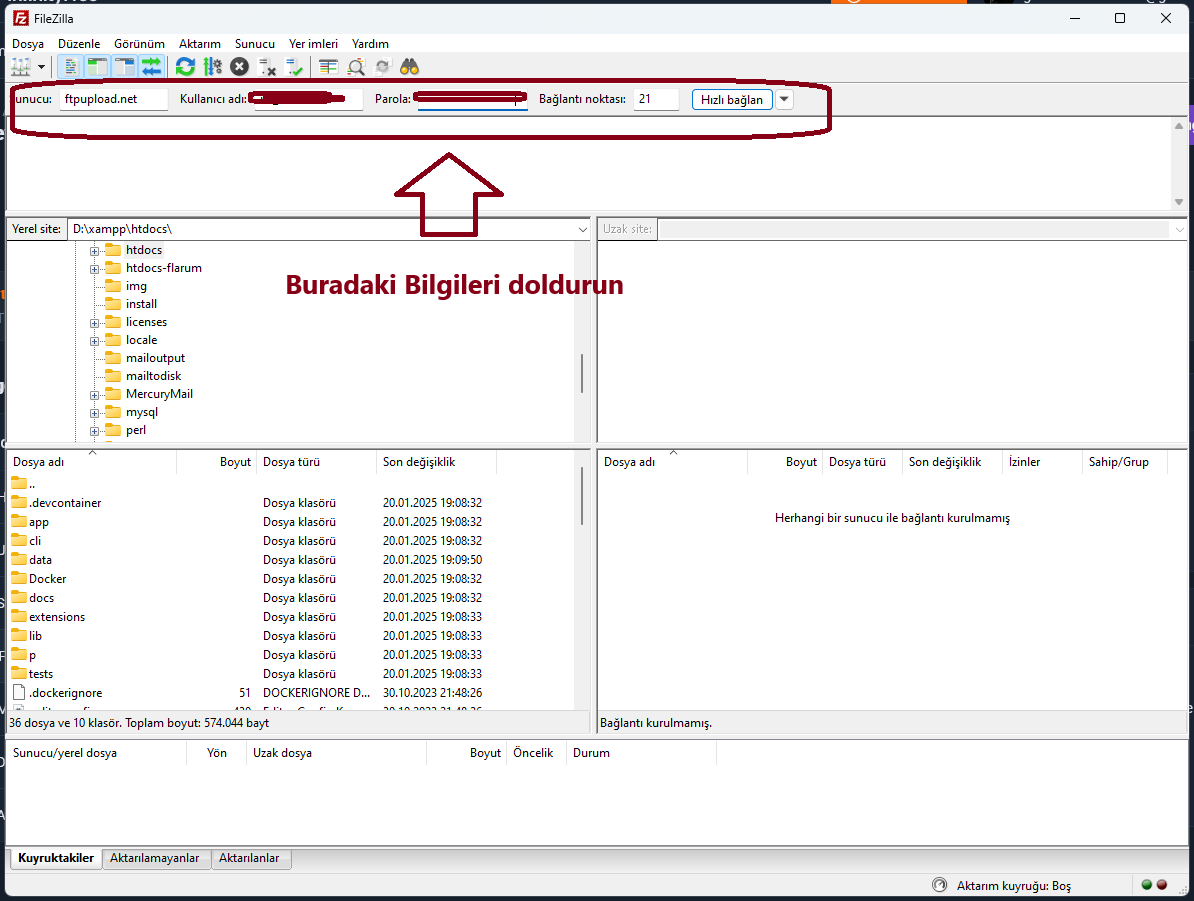The width and height of the screenshot is (1194, 901).
Task: Open the Sunucu menu
Action: [254, 44]
